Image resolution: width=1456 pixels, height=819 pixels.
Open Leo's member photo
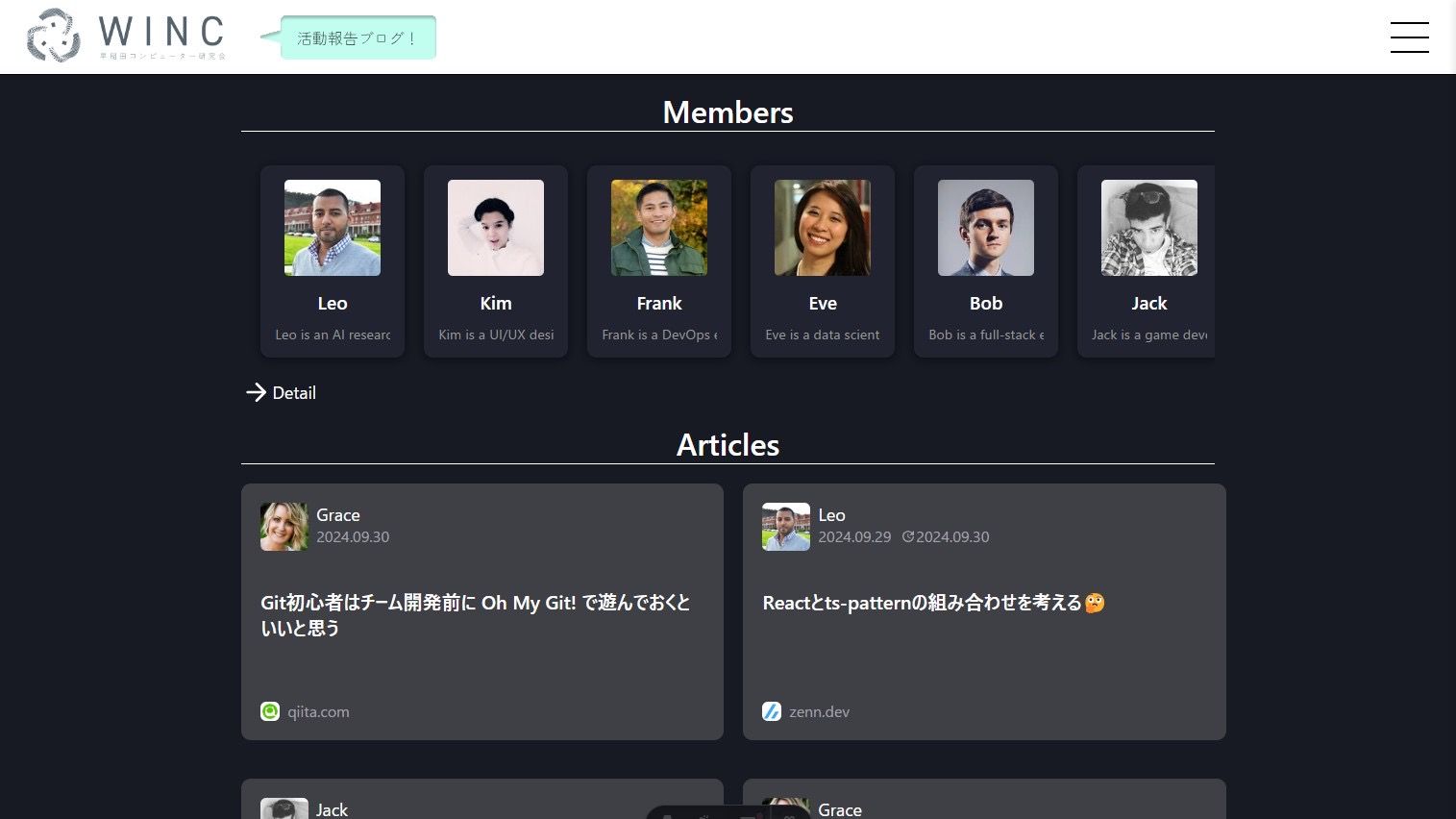click(x=333, y=228)
